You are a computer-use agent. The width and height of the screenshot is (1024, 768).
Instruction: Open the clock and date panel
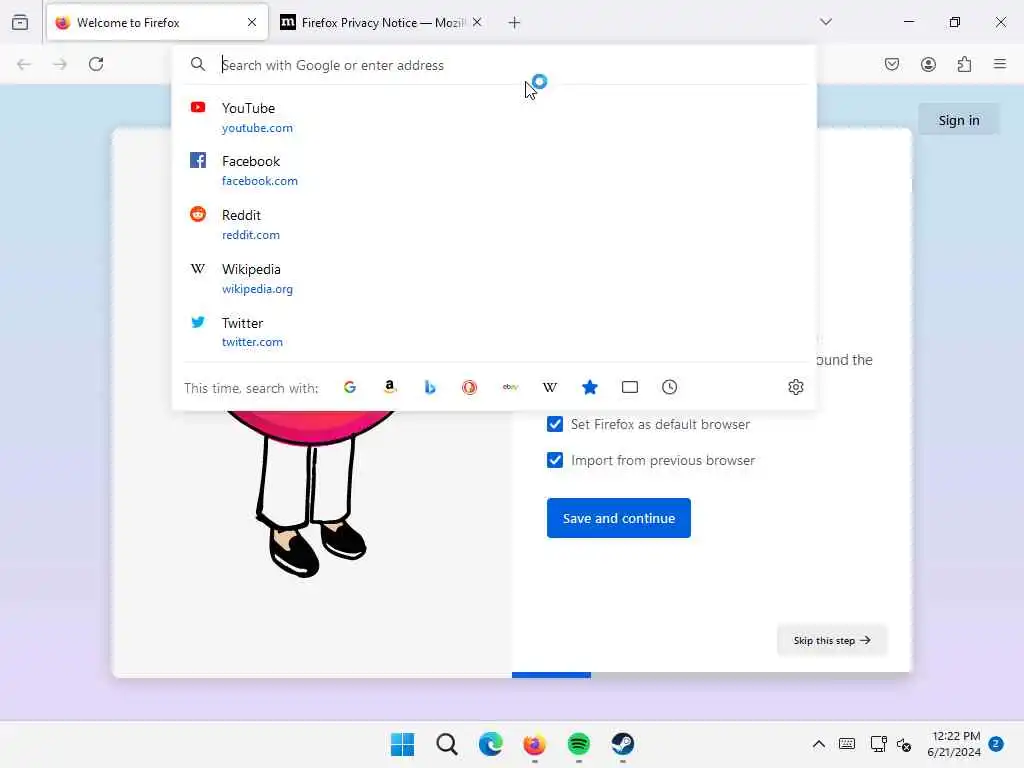point(953,744)
